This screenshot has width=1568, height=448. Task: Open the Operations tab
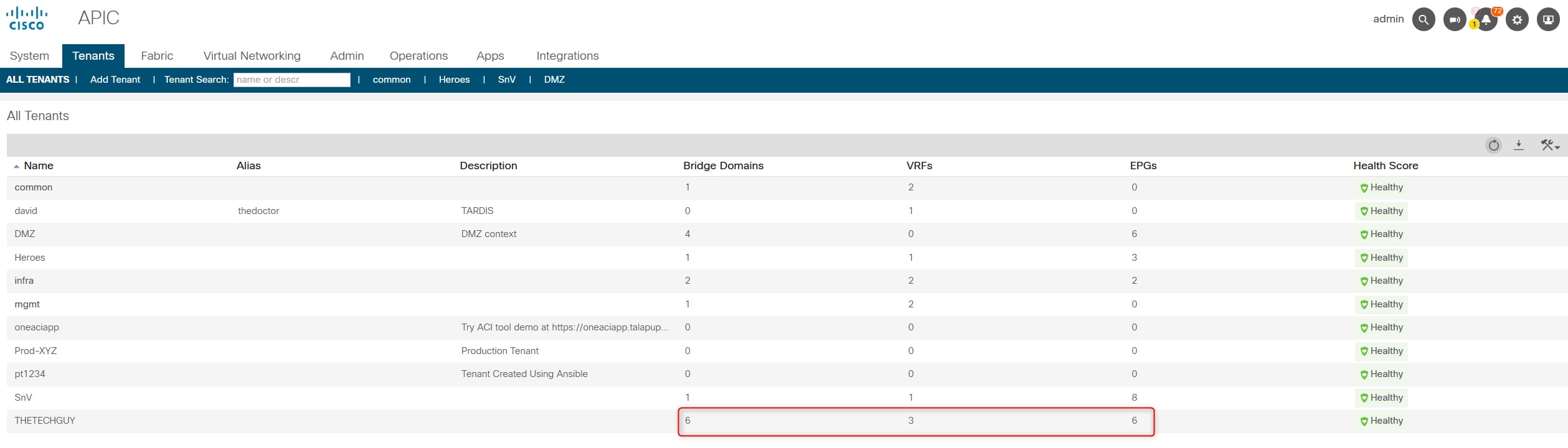tap(418, 56)
